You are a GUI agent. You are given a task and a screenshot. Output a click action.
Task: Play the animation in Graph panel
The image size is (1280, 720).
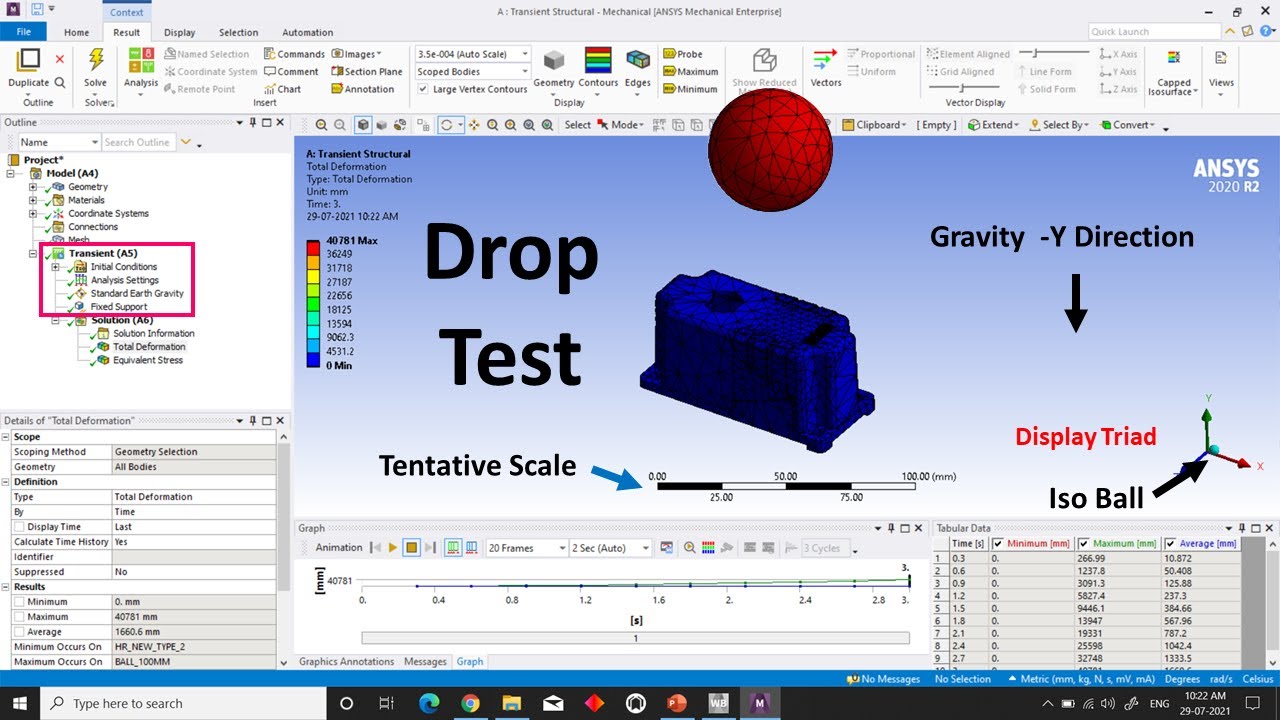393,548
